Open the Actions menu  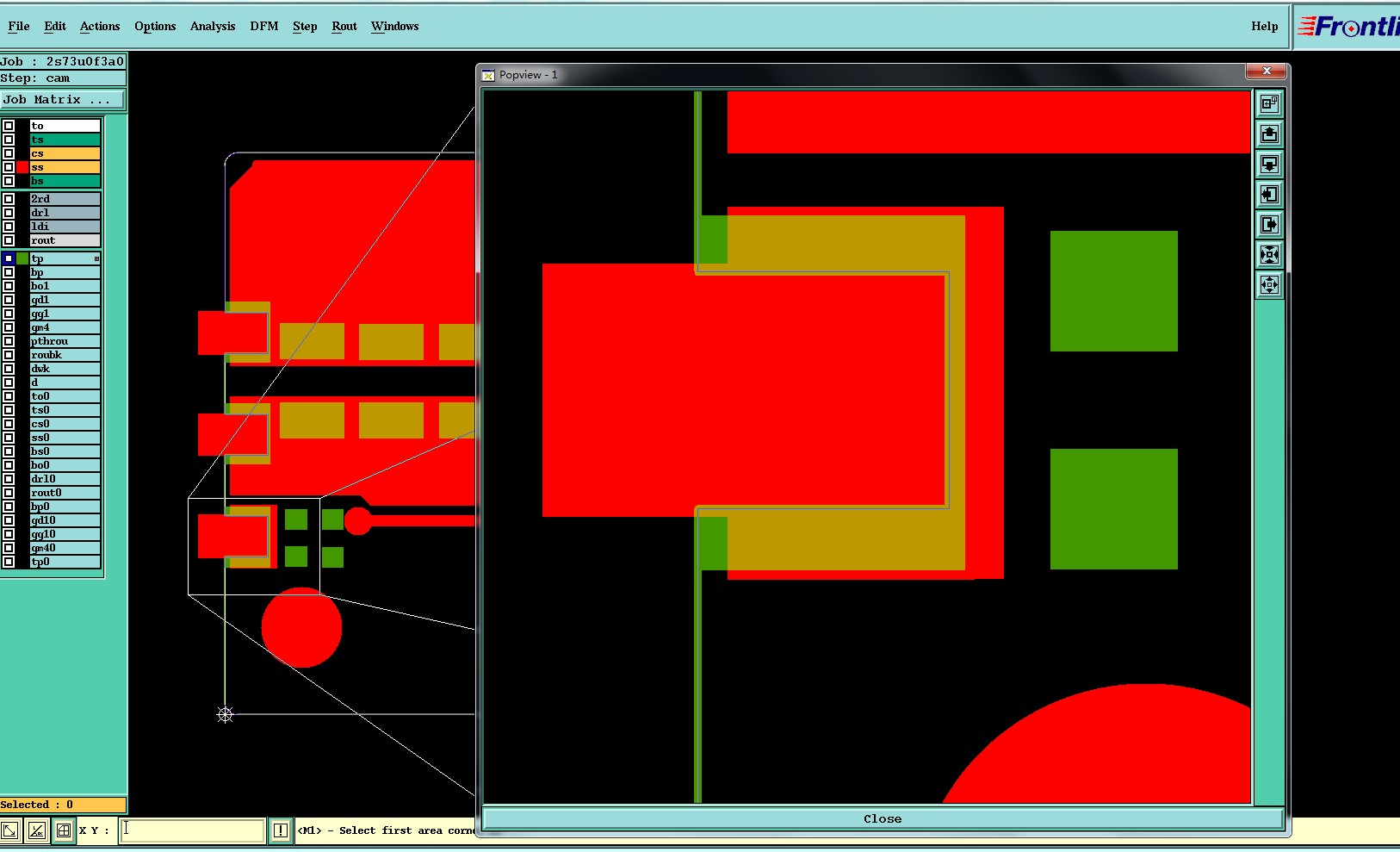(x=100, y=27)
